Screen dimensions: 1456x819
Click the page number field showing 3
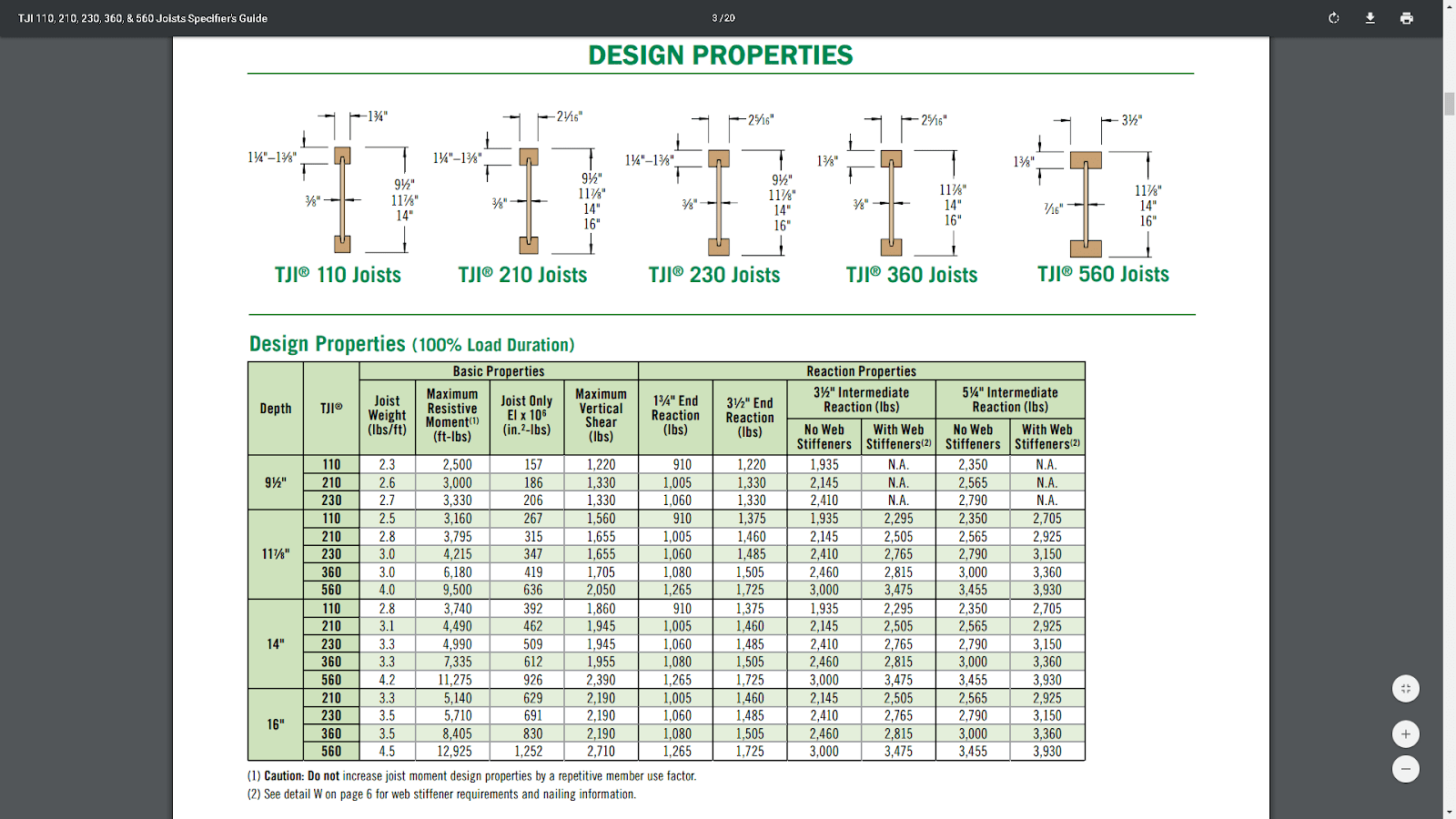coord(715,18)
